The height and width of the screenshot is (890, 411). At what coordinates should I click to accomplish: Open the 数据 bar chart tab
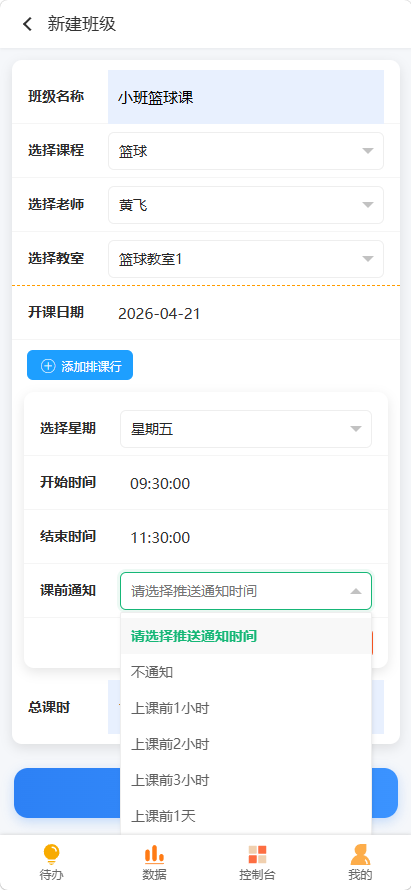154,862
